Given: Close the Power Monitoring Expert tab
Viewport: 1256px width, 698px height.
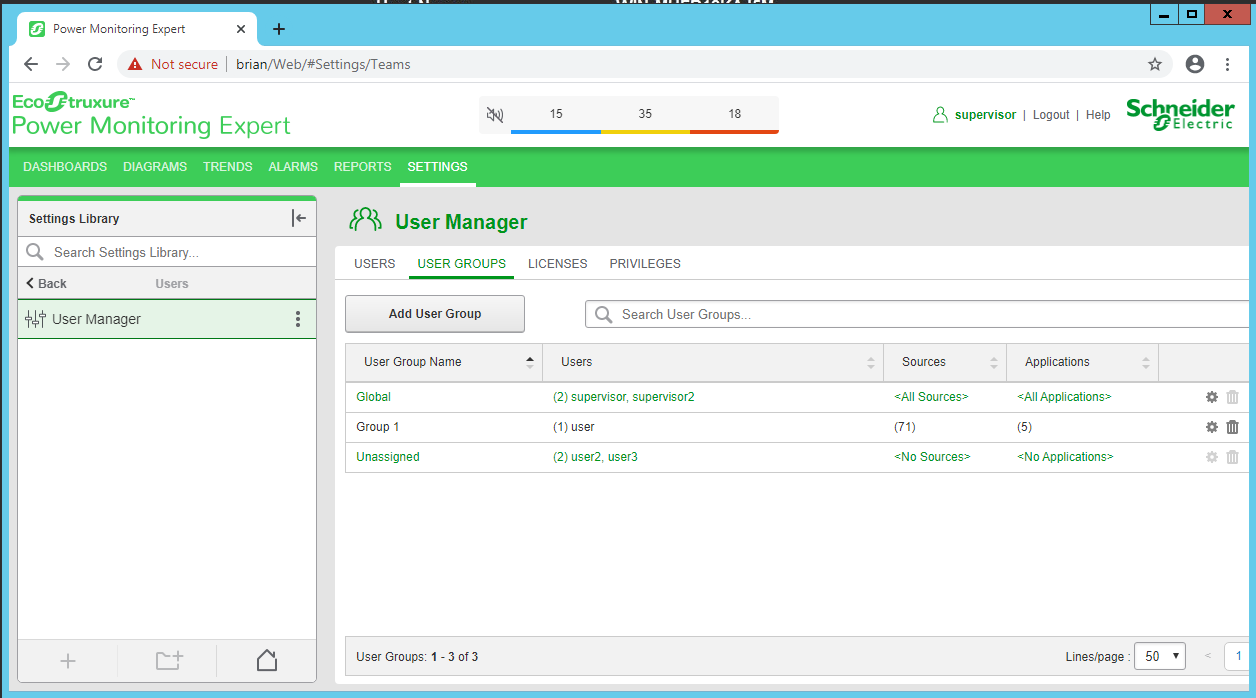Looking at the screenshot, I should coord(239,29).
